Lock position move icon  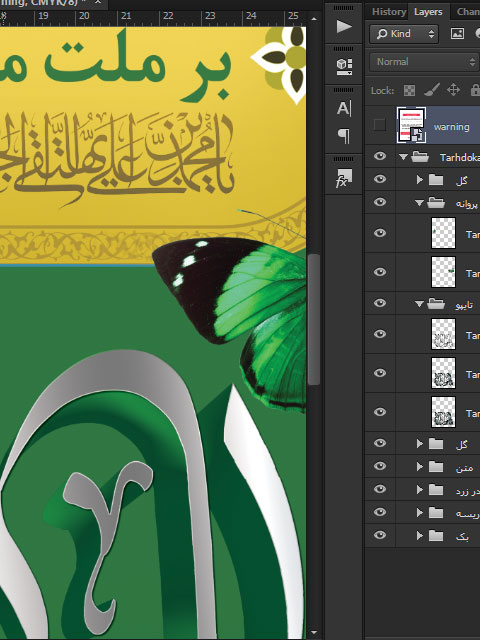click(453, 90)
